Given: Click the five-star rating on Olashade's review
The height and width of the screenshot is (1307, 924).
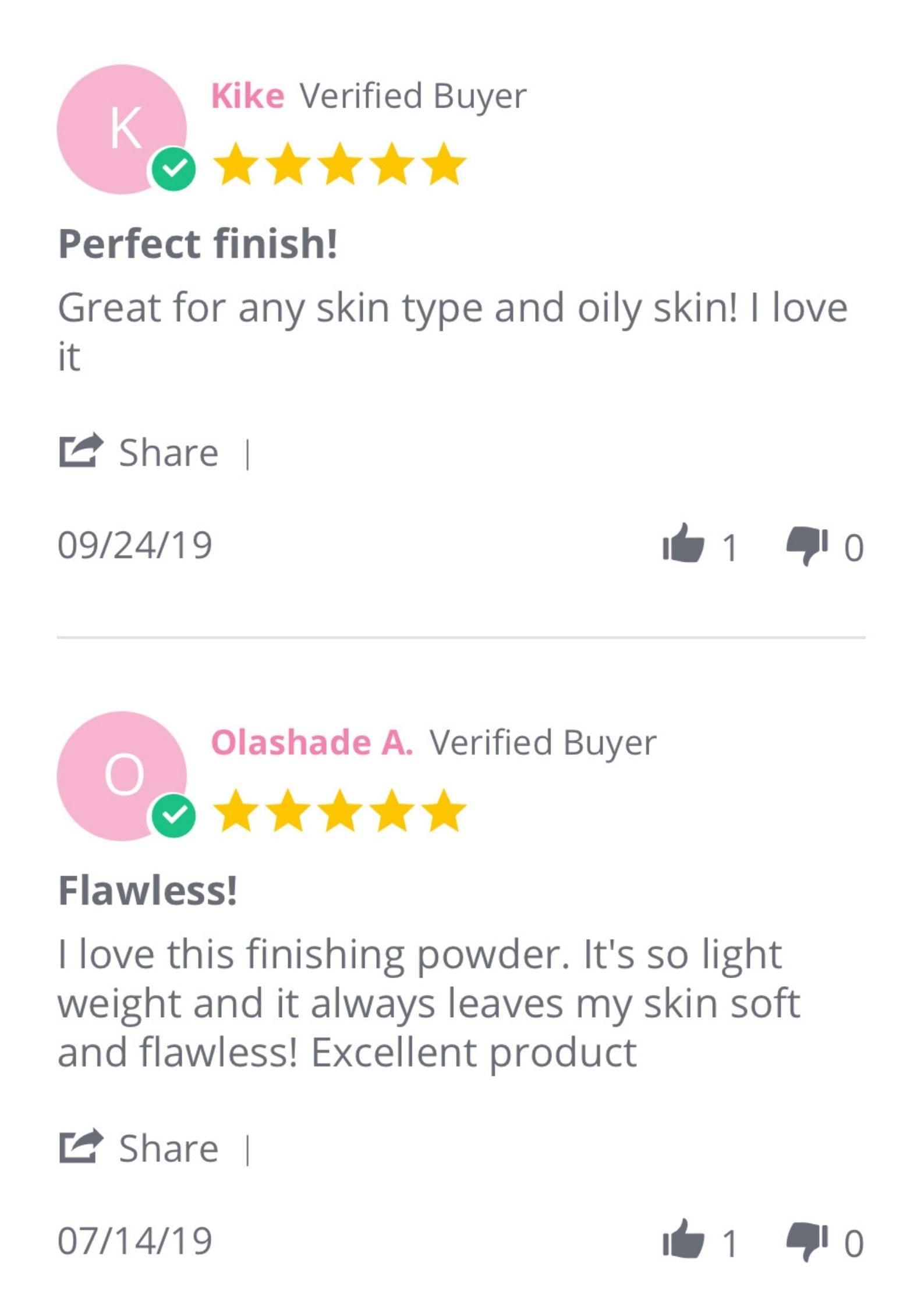Looking at the screenshot, I should tap(340, 811).
